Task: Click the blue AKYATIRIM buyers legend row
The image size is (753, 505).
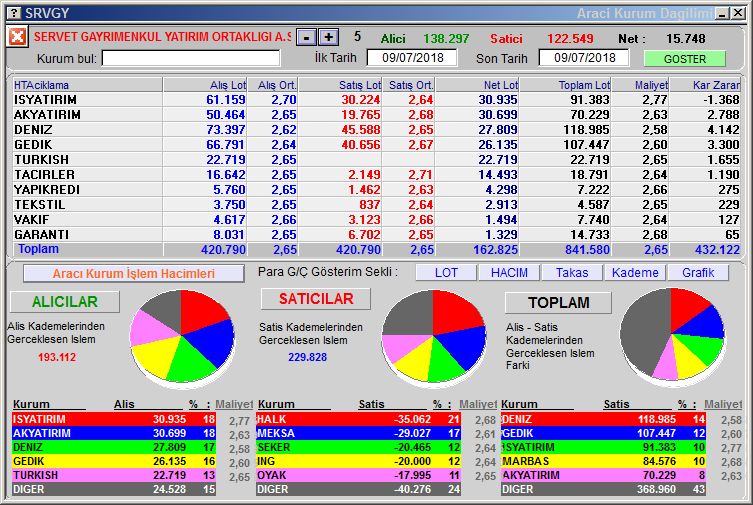Action: coord(114,433)
